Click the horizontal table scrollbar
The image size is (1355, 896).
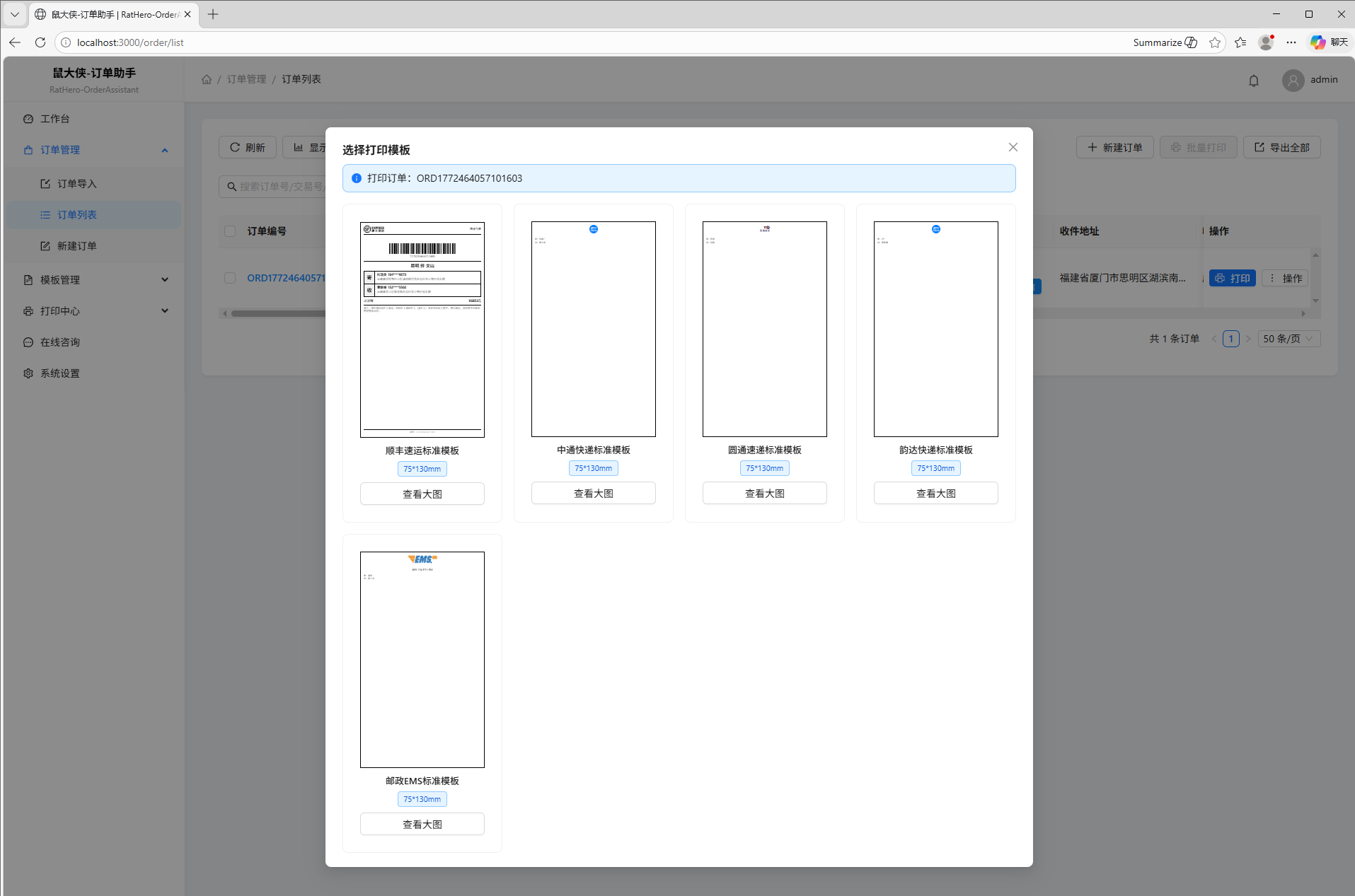(277, 313)
